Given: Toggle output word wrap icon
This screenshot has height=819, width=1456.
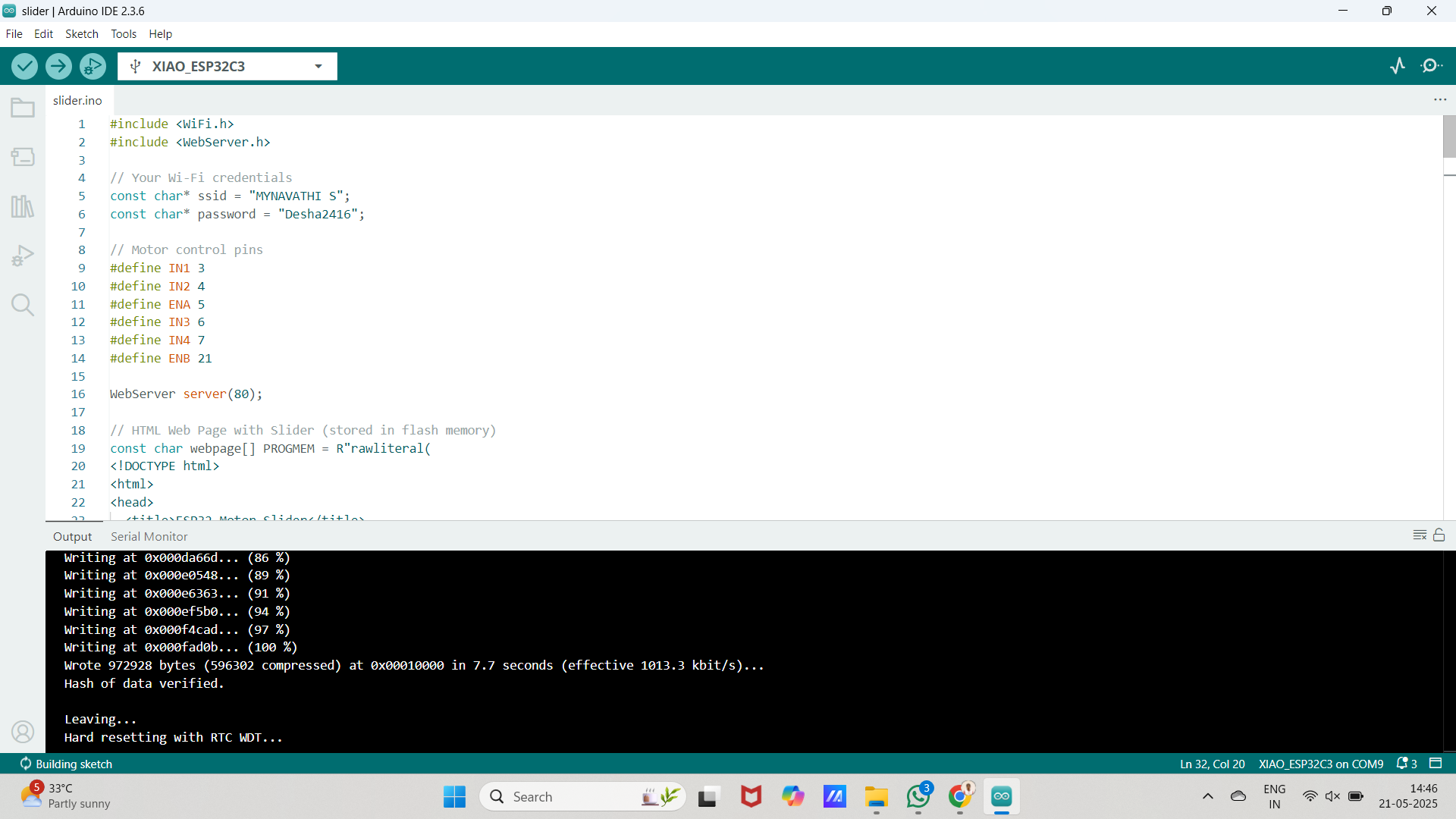Looking at the screenshot, I should 1420,535.
